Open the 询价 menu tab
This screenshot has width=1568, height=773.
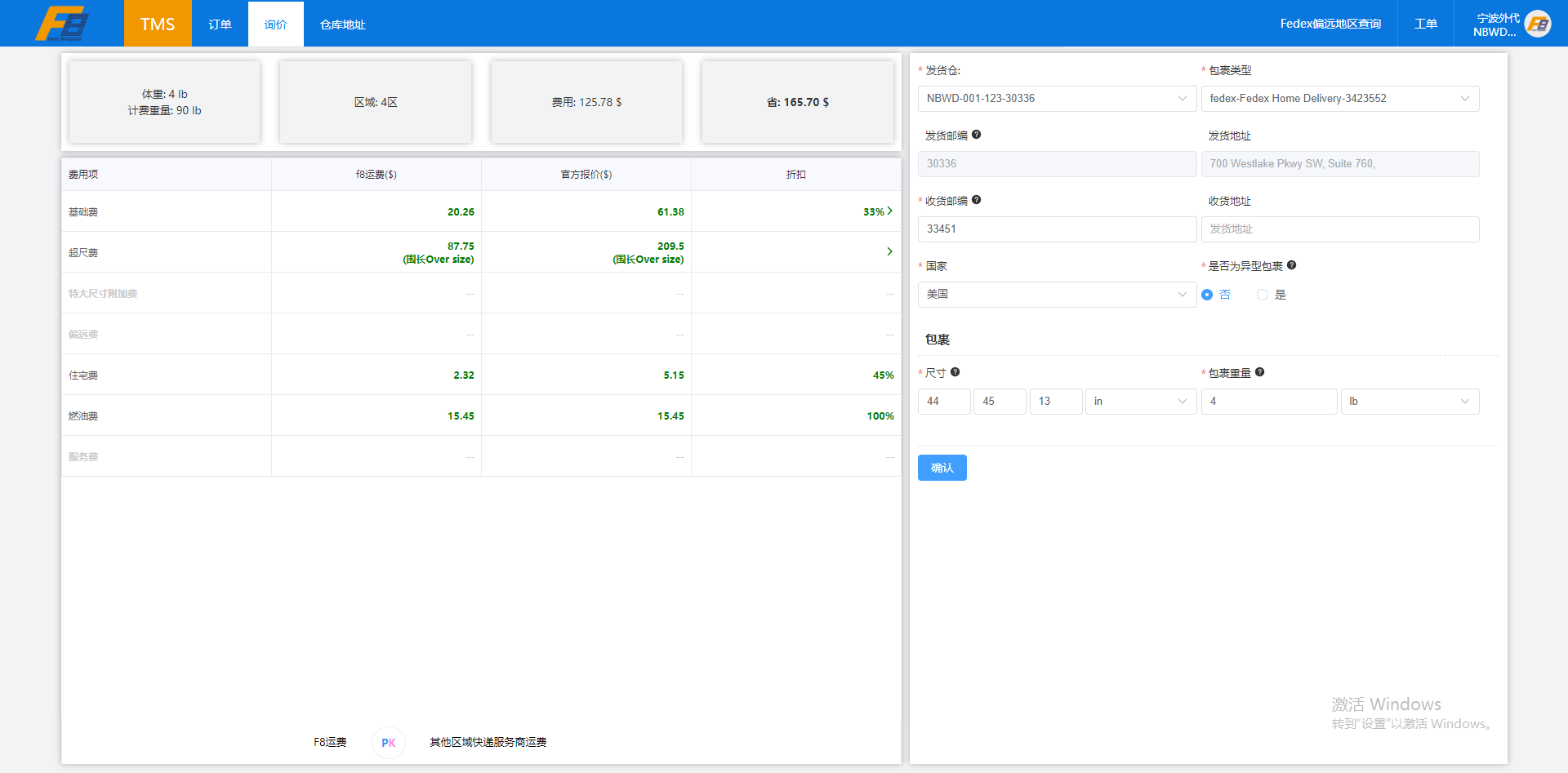(x=276, y=24)
